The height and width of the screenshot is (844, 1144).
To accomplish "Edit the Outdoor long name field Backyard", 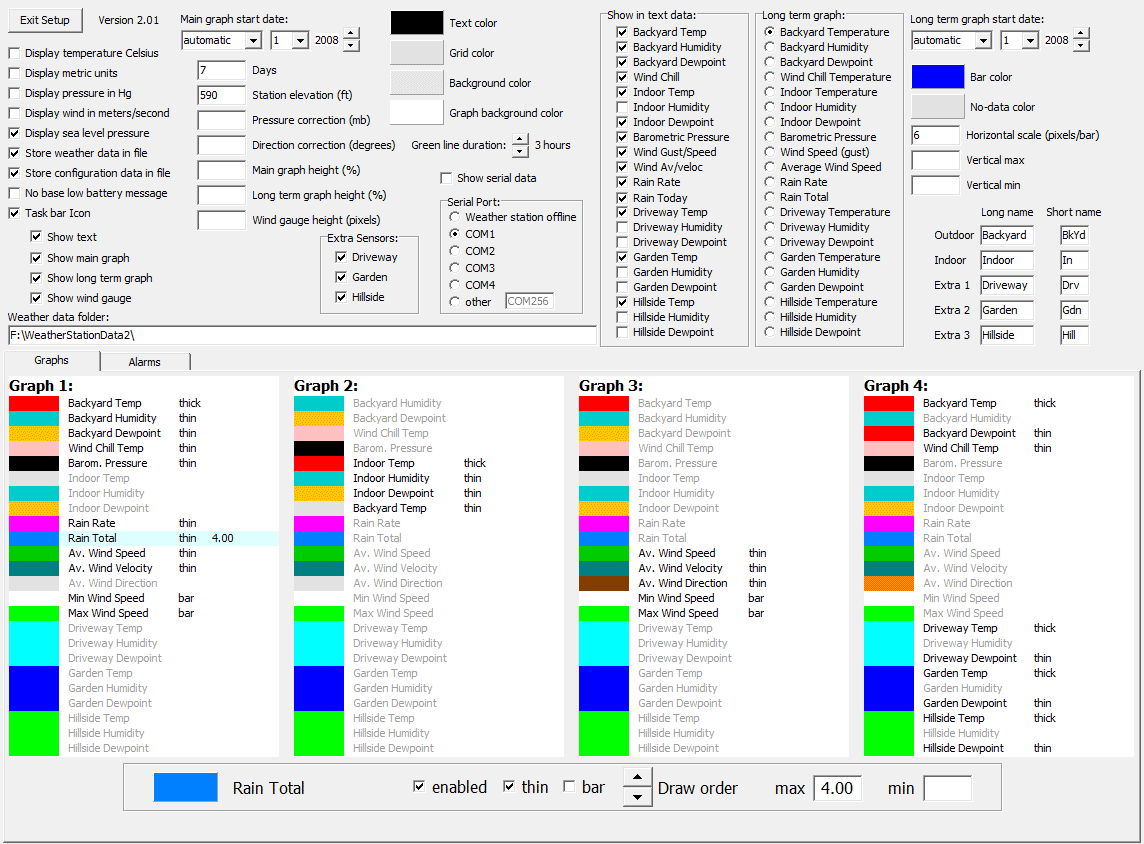I will point(1007,236).
